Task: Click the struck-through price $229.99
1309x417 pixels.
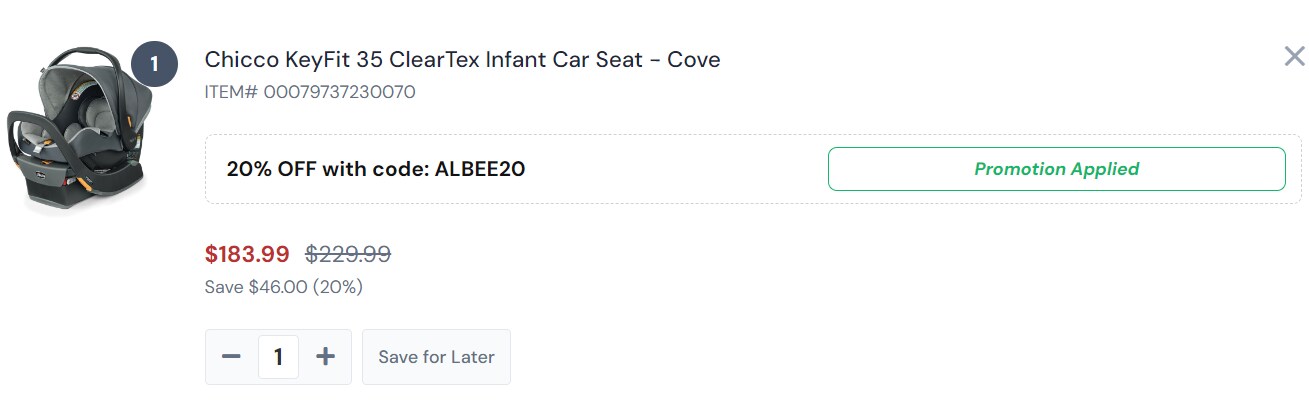Action: click(348, 255)
